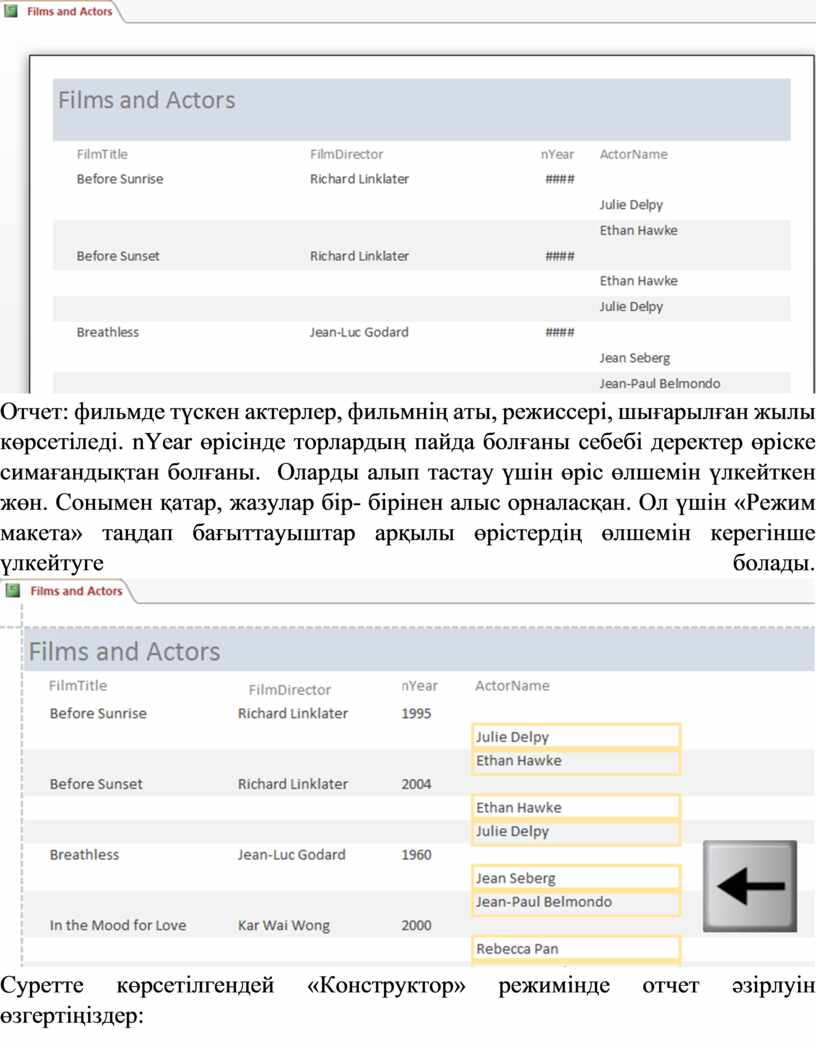816x1047 pixels.
Task: Click ActorName header in the layout view report
Action: [x=512, y=686]
